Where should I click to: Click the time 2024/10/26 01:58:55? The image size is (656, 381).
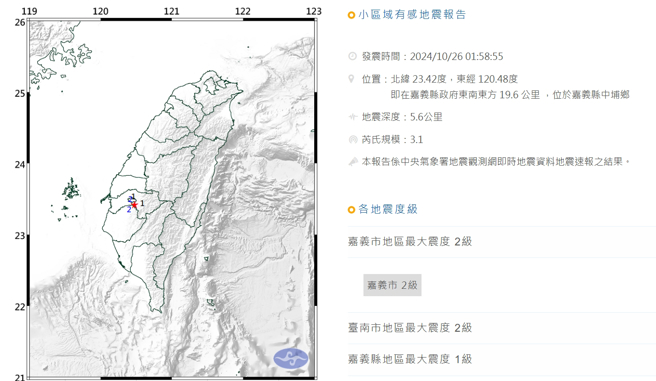(456, 56)
